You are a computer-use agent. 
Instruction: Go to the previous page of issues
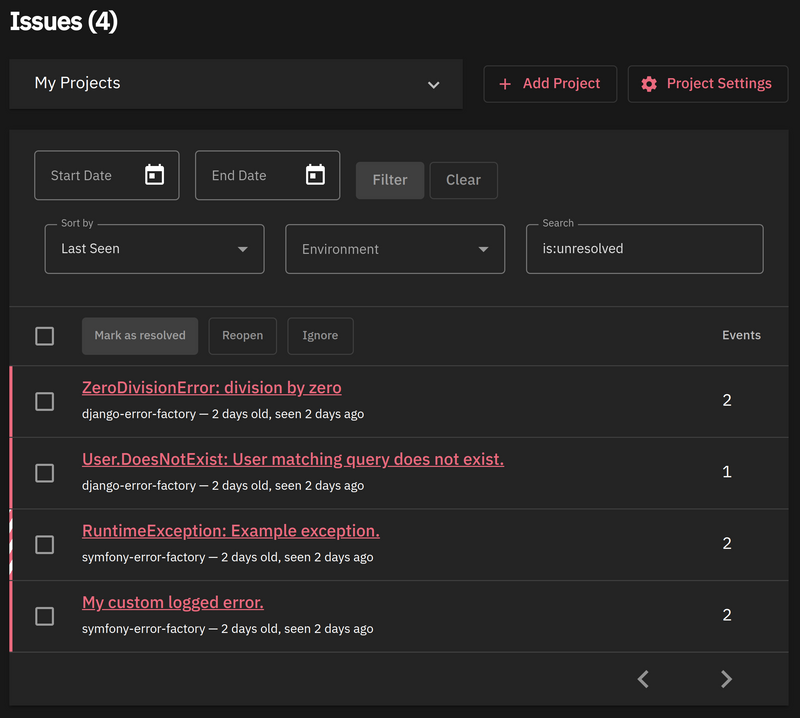coord(643,679)
